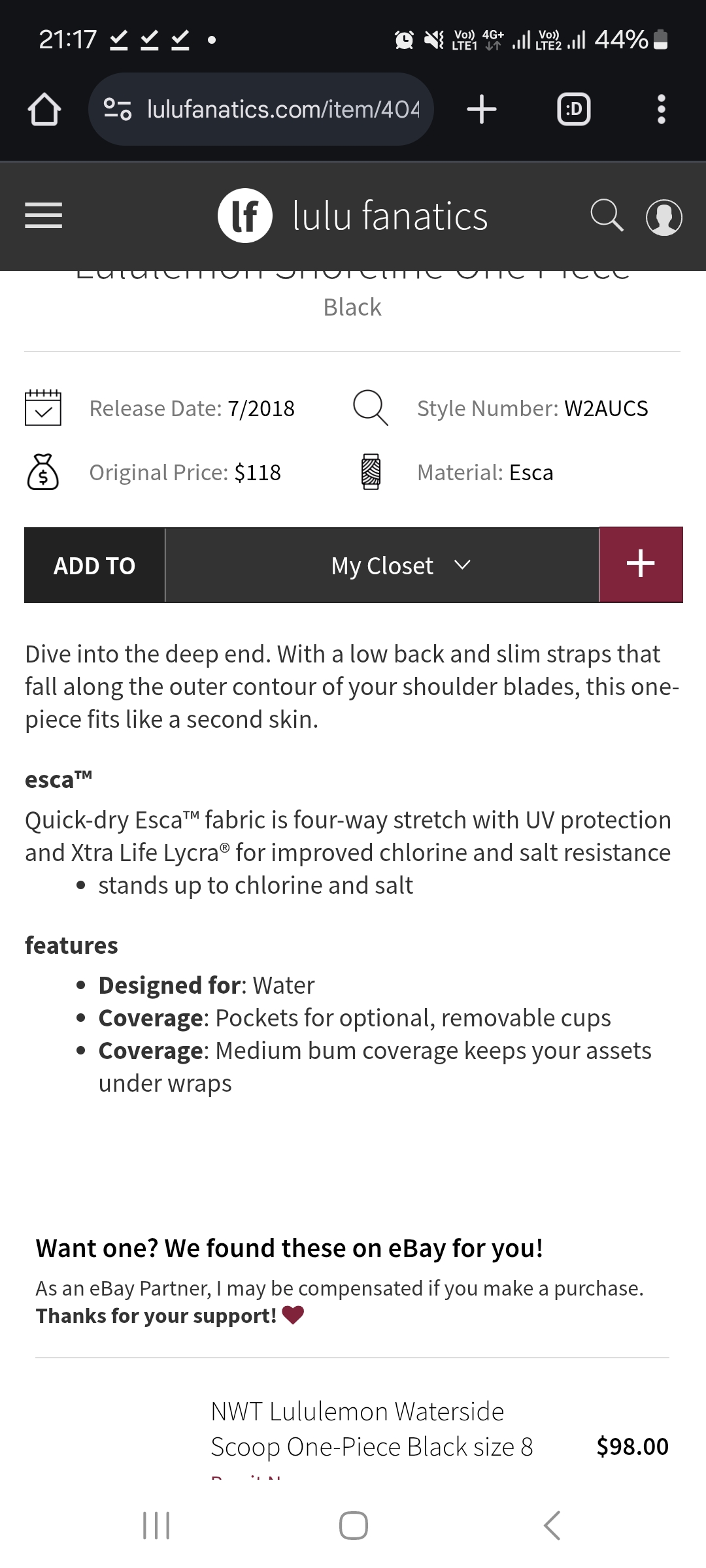The width and height of the screenshot is (706, 1568).
Task: Tap the release date calendar icon
Action: point(43,408)
